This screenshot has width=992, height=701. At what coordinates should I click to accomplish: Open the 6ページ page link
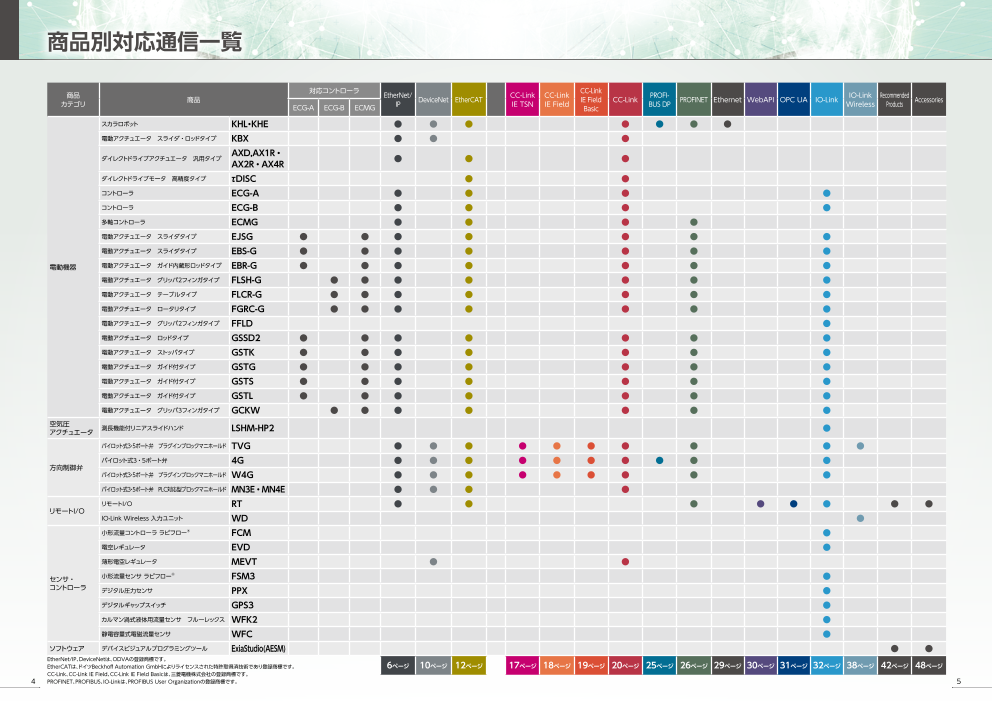[397, 665]
